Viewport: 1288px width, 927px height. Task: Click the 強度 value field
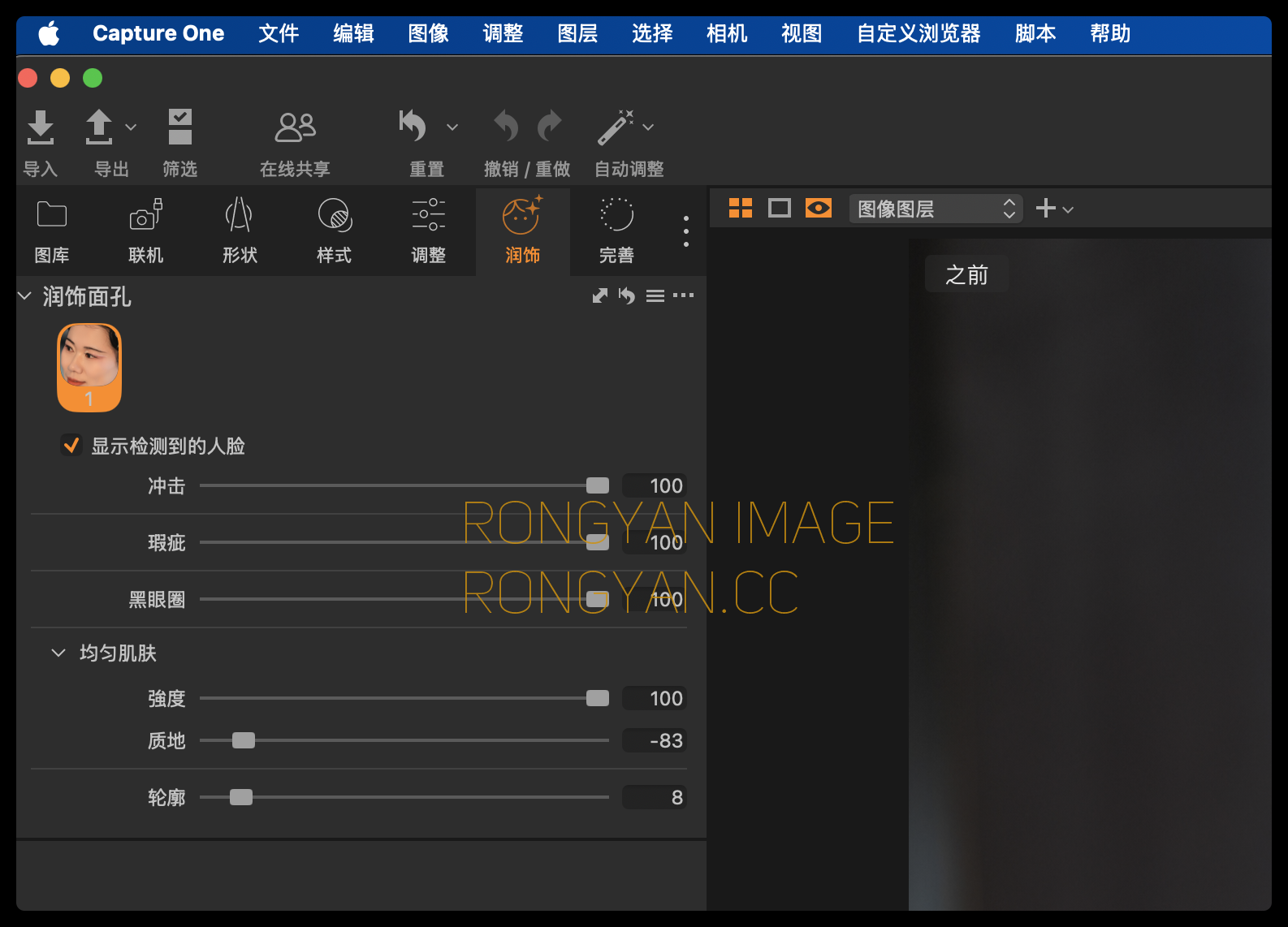[x=655, y=698]
